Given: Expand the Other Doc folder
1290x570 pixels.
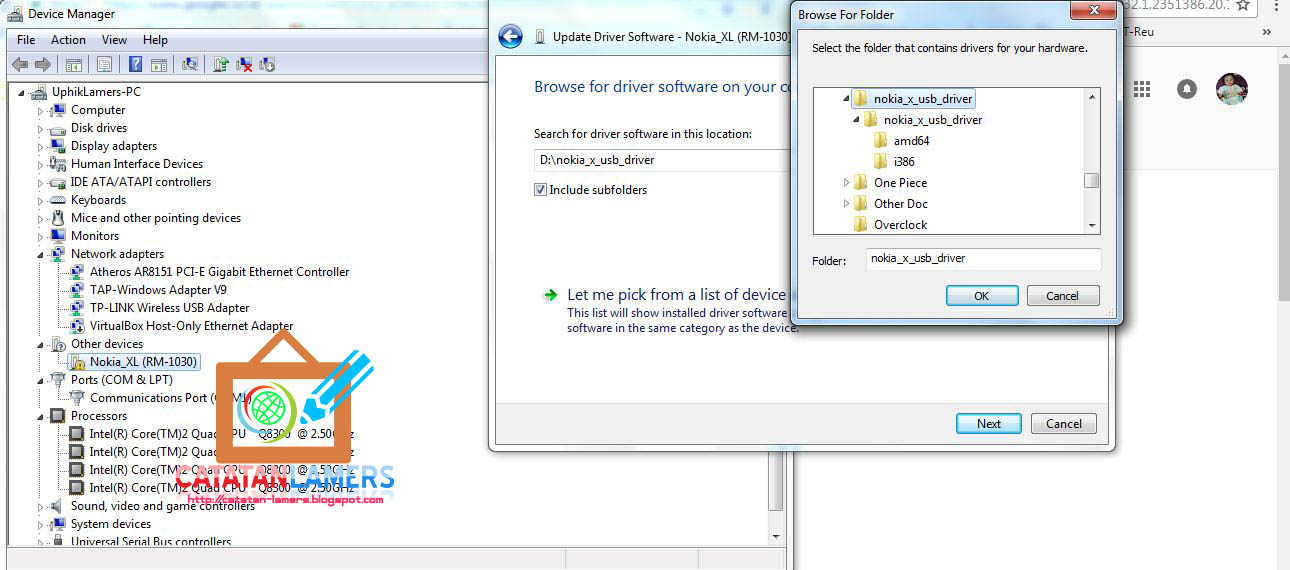Looking at the screenshot, I should 847,204.
